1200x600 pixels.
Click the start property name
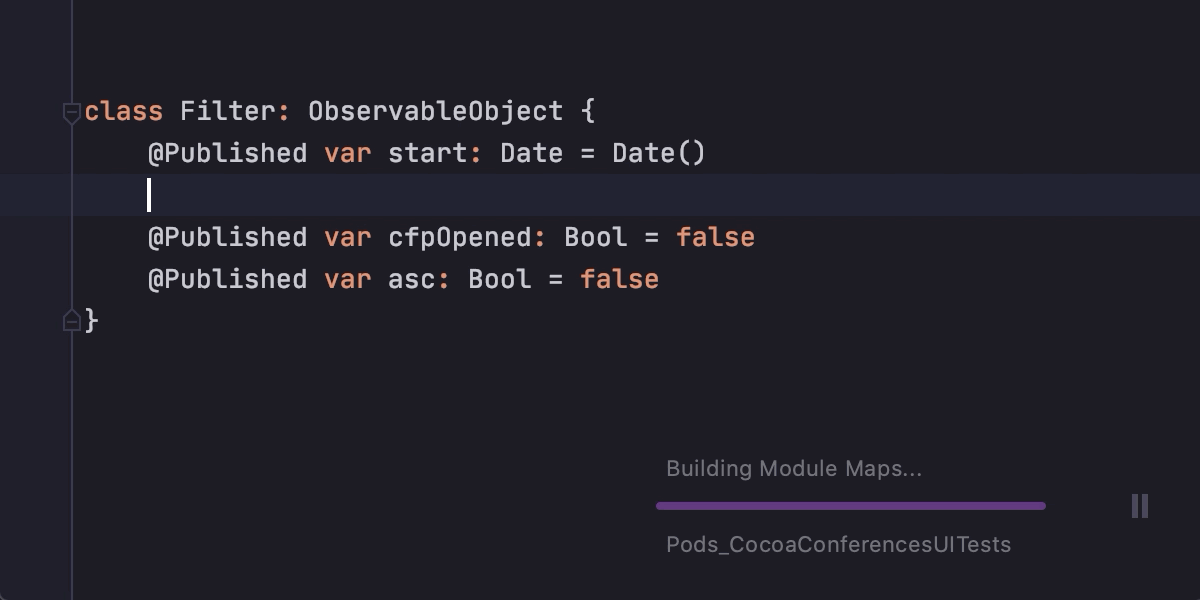click(x=427, y=153)
